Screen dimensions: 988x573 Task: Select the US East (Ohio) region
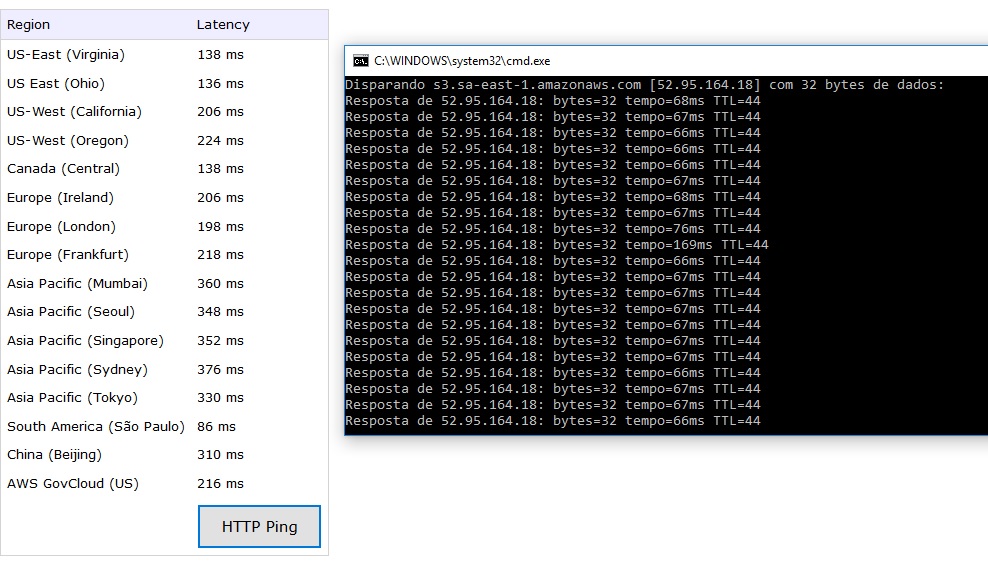coord(56,84)
